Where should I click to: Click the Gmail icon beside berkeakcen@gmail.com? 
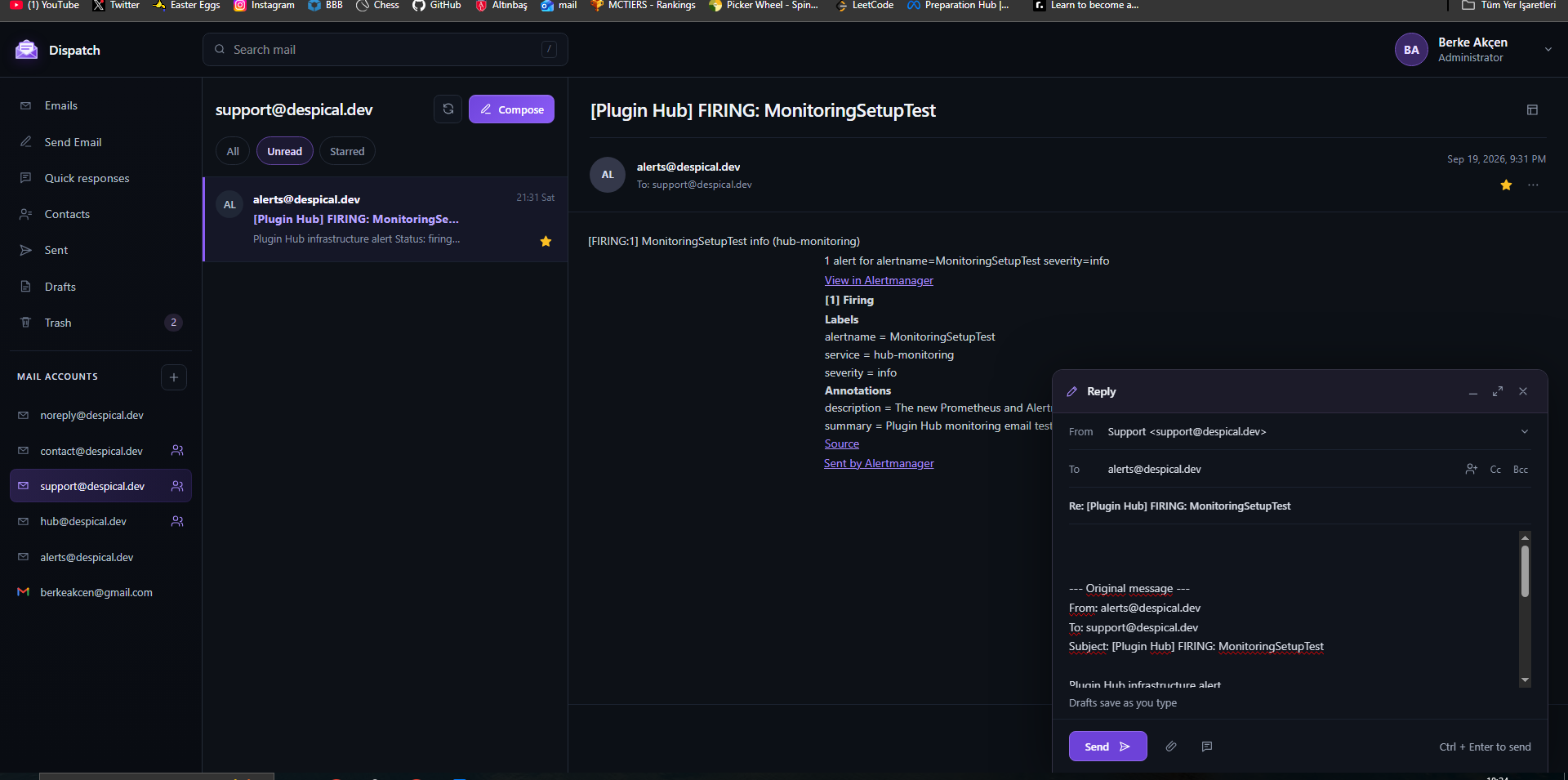(x=23, y=592)
